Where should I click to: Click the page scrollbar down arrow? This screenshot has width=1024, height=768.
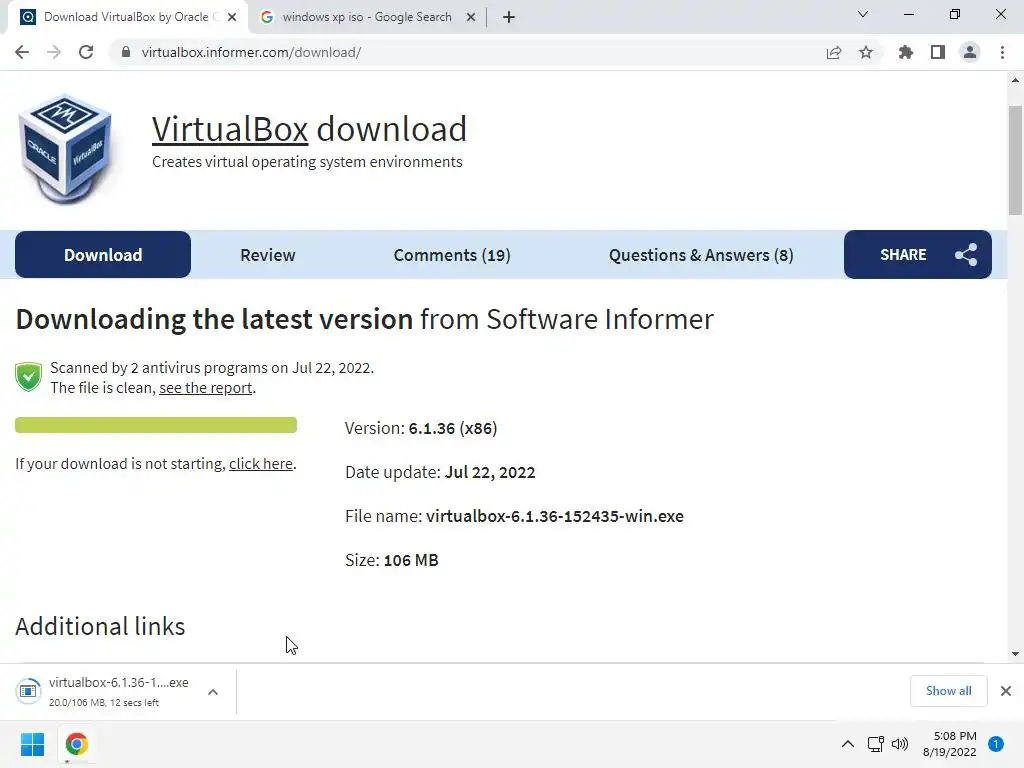point(1015,654)
